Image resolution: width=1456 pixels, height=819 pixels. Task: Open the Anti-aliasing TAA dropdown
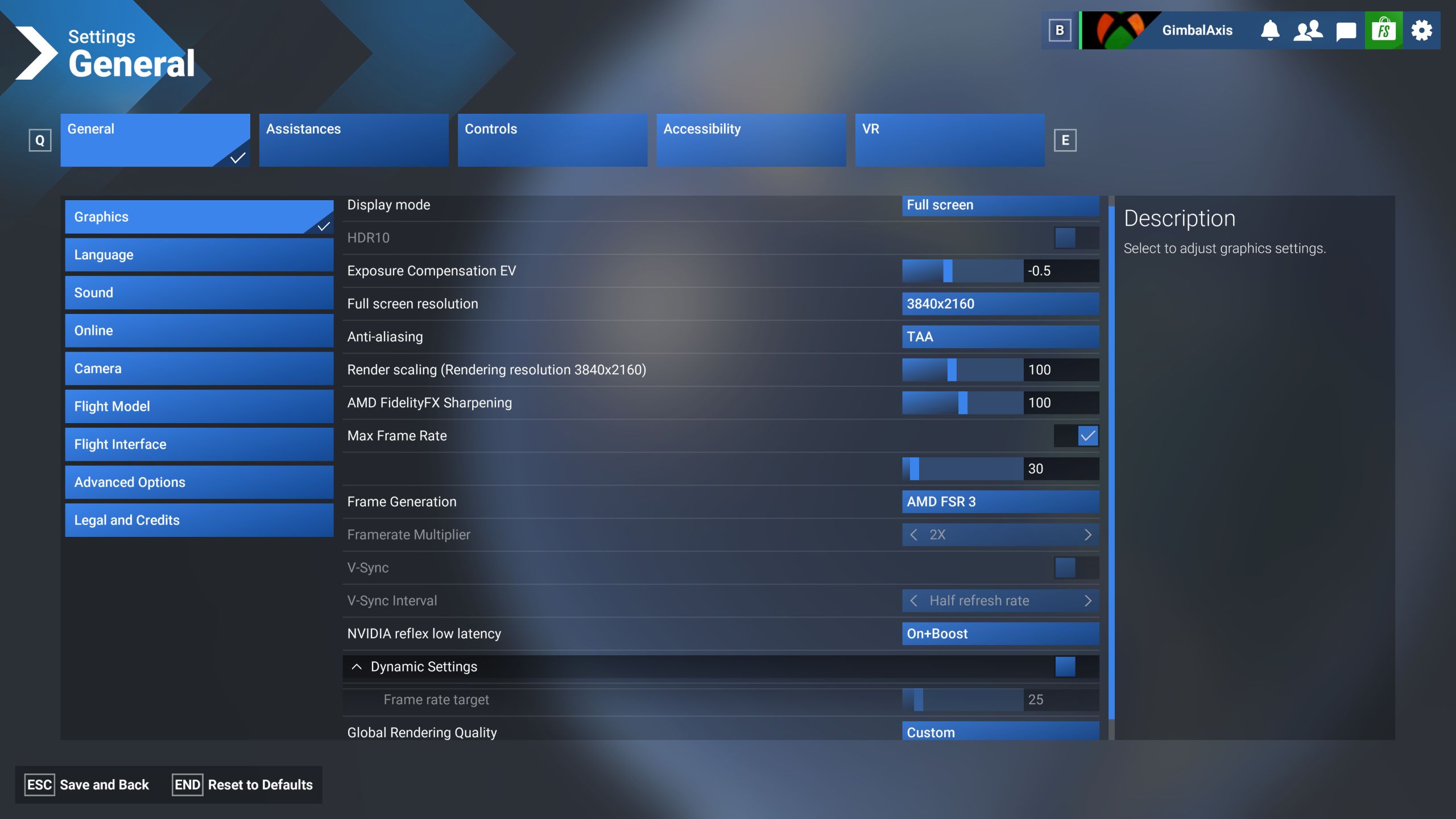1000,337
